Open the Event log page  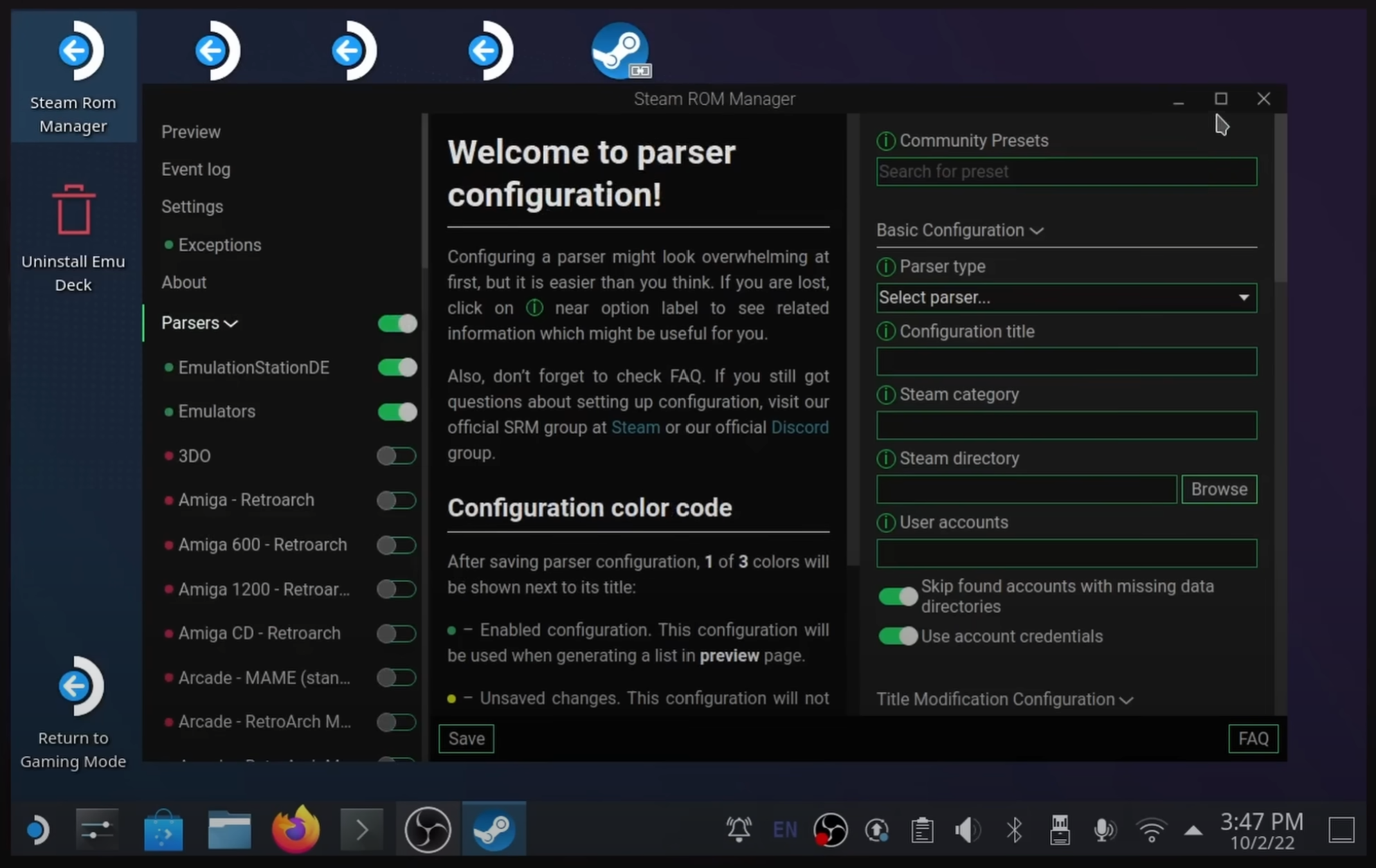click(x=196, y=170)
